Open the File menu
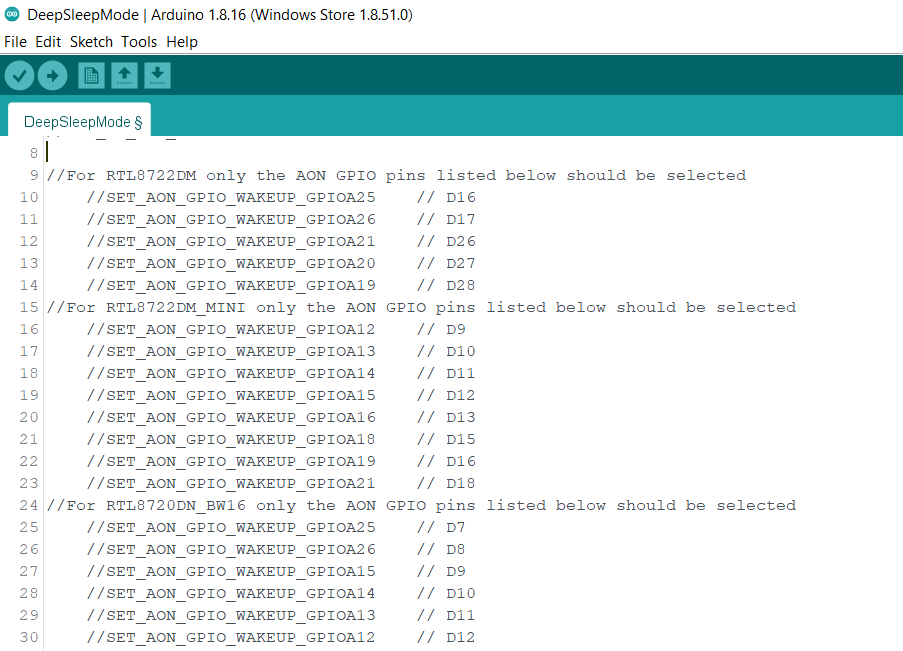 tap(16, 42)
